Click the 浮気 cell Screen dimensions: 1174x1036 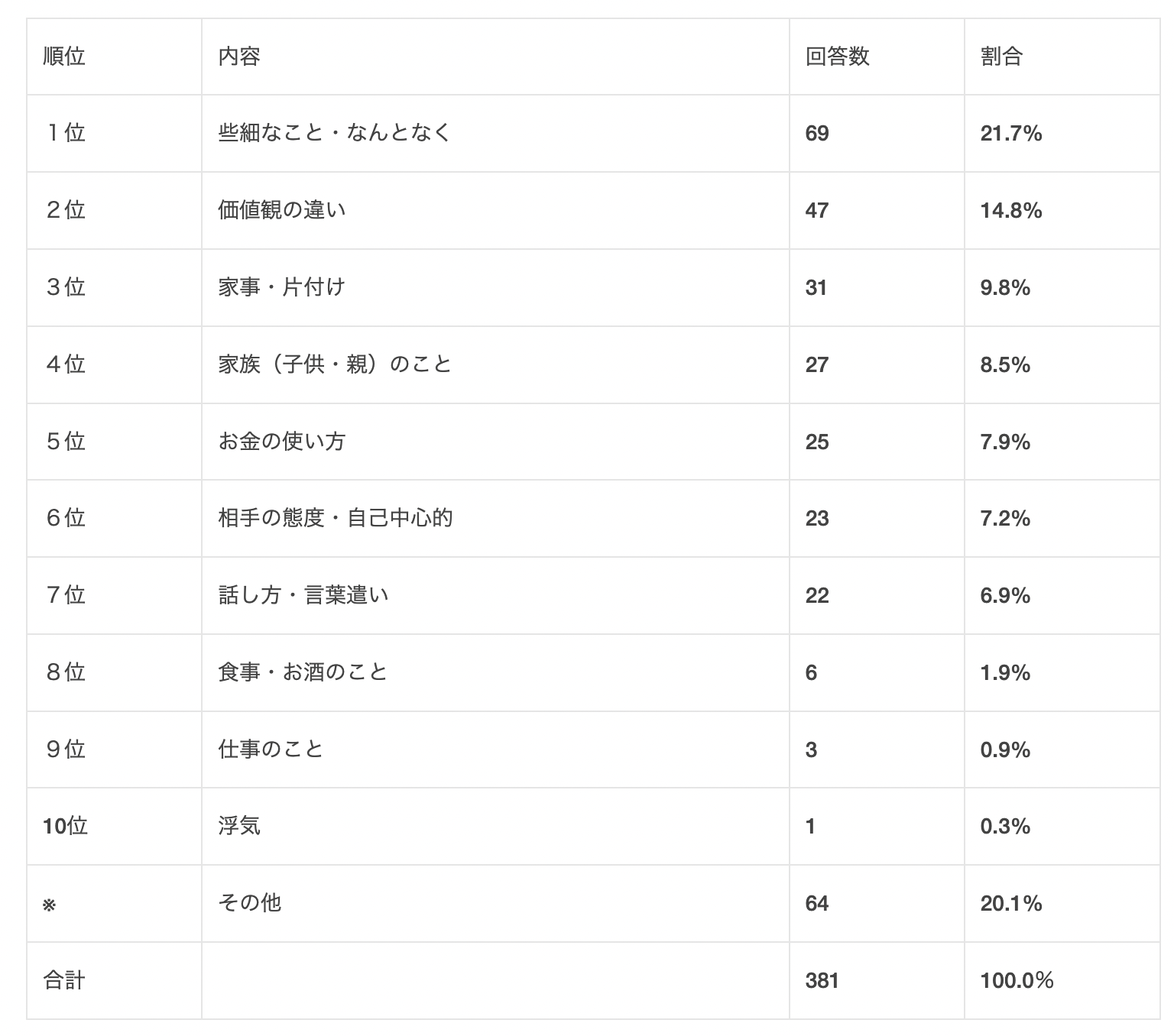tap(239, 826)
